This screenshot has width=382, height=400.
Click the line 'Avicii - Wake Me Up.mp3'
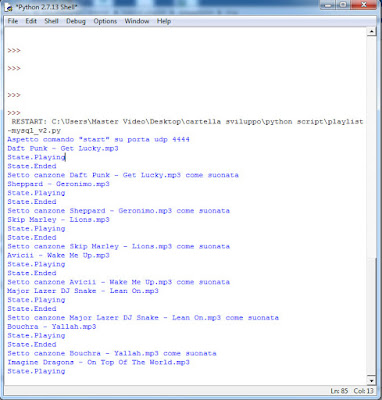58,255
